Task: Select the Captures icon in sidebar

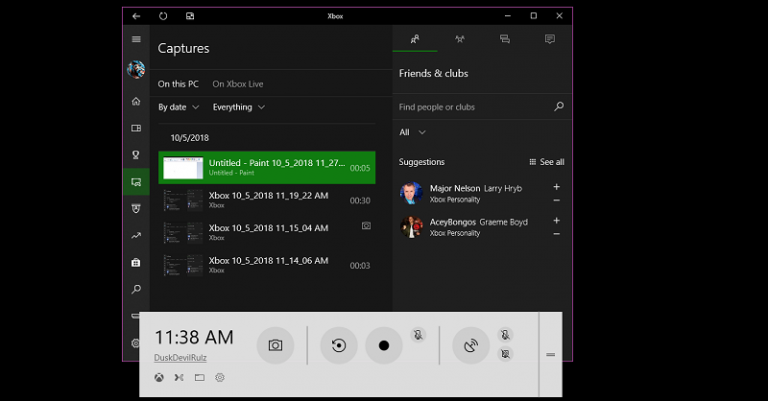Action: pos(136,182)
